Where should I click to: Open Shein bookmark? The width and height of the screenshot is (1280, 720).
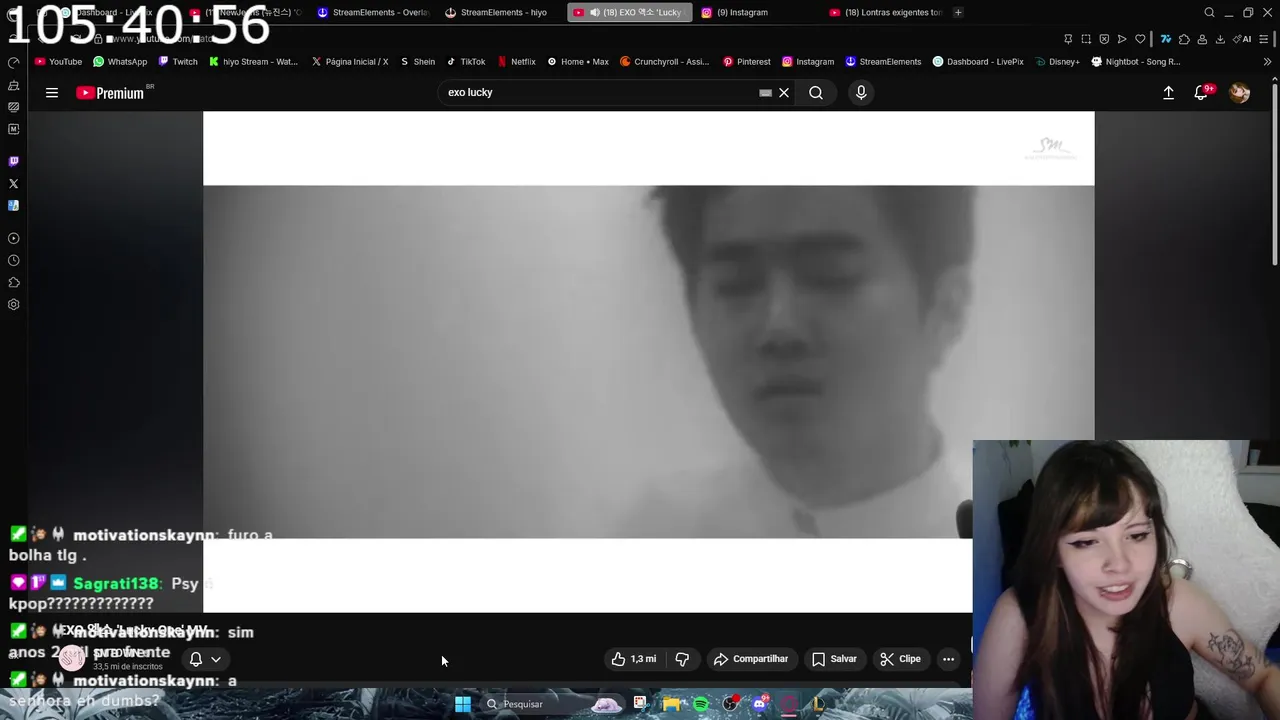[x=417, y=61]
